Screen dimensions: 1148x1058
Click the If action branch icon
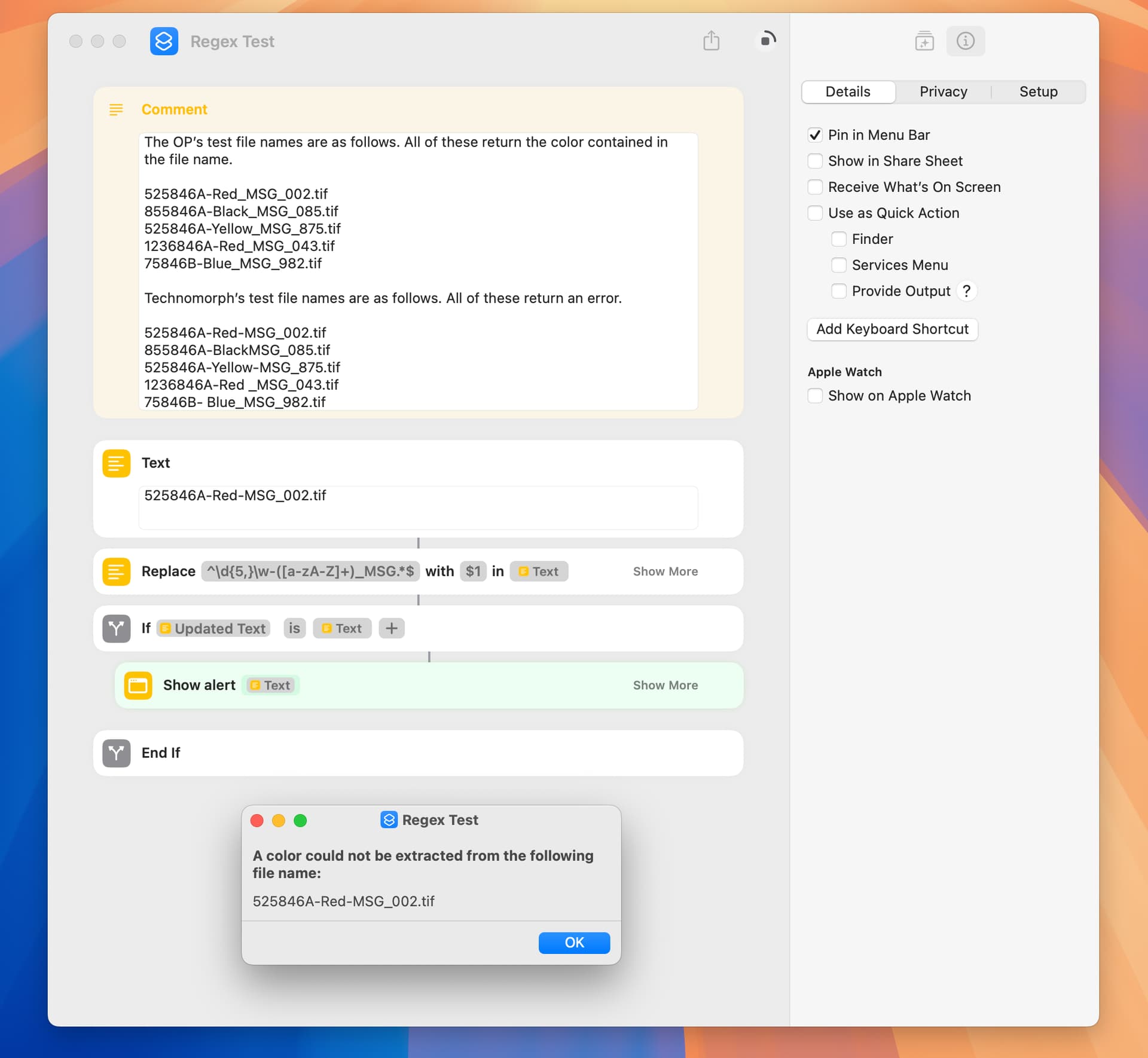[x=116, y=628]
